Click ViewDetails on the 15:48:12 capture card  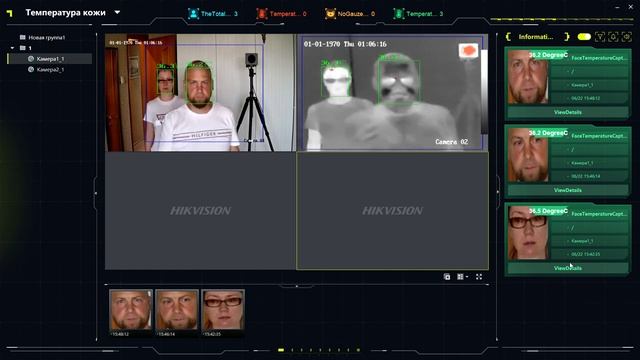568,112
